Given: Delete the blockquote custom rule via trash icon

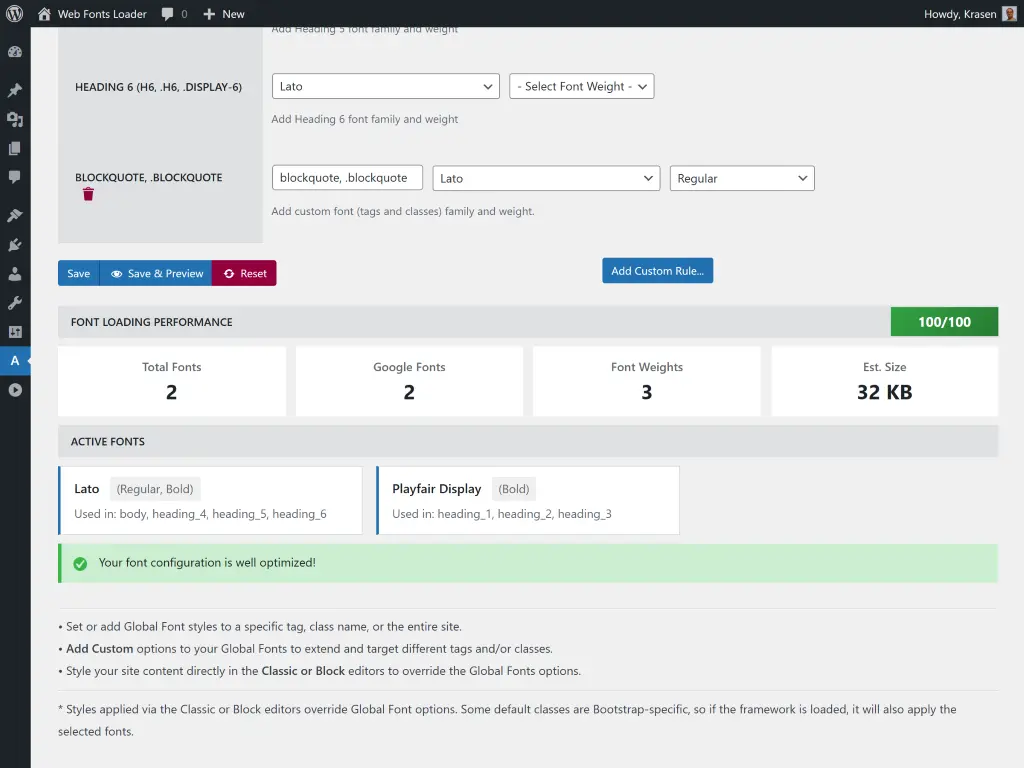Looking at the screenshot, I should tap(88, 195).
